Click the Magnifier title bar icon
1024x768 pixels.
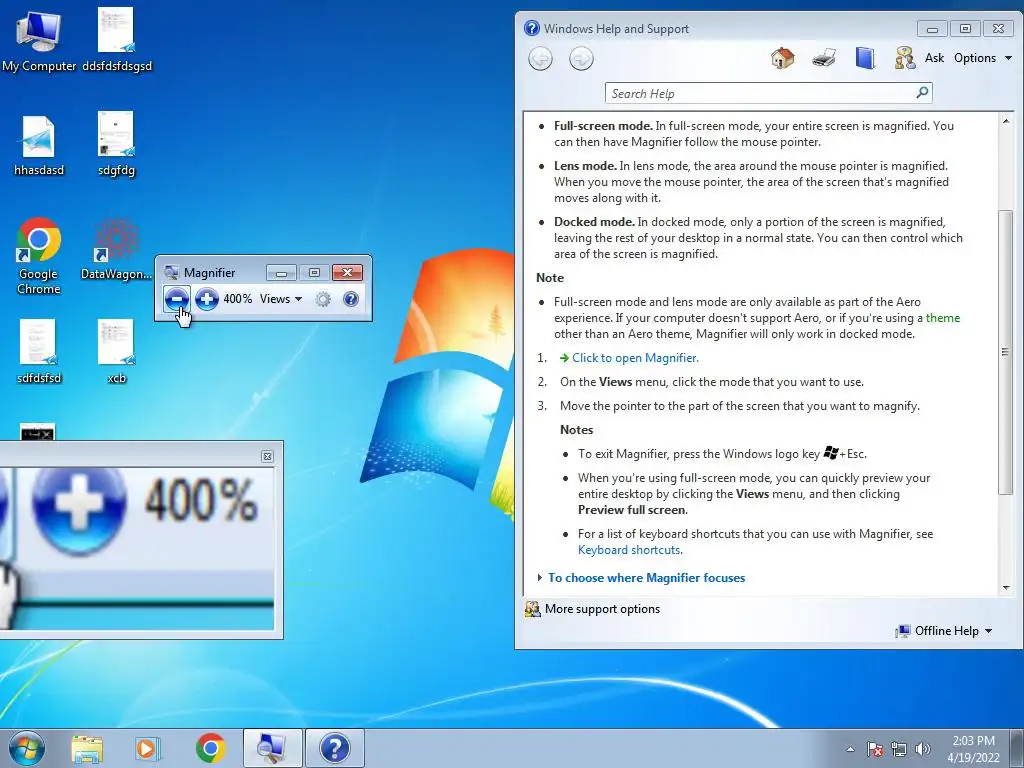tap(171, 272)
